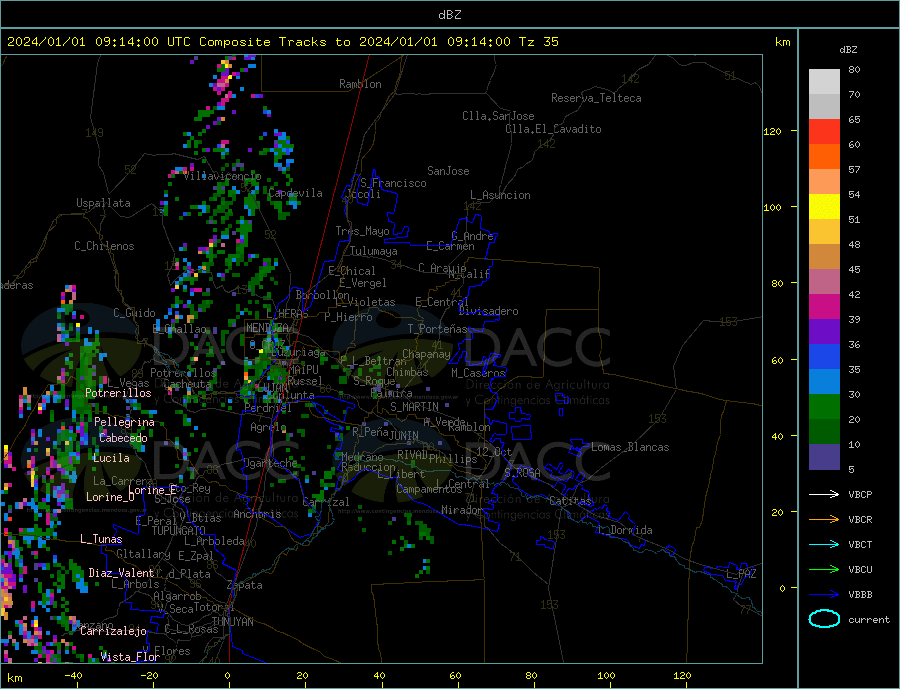The height and width of the screenshot is (689, 900).
Task: Click the 'MENDOZA' city label
Action: (x=269, y=328)
